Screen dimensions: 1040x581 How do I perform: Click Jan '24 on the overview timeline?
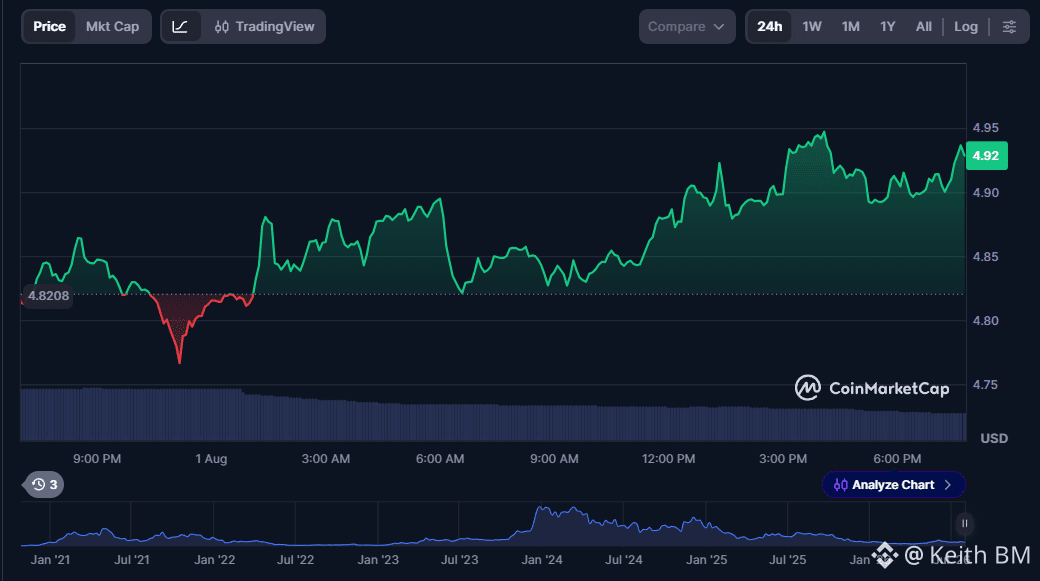click(x=542, y=560)
